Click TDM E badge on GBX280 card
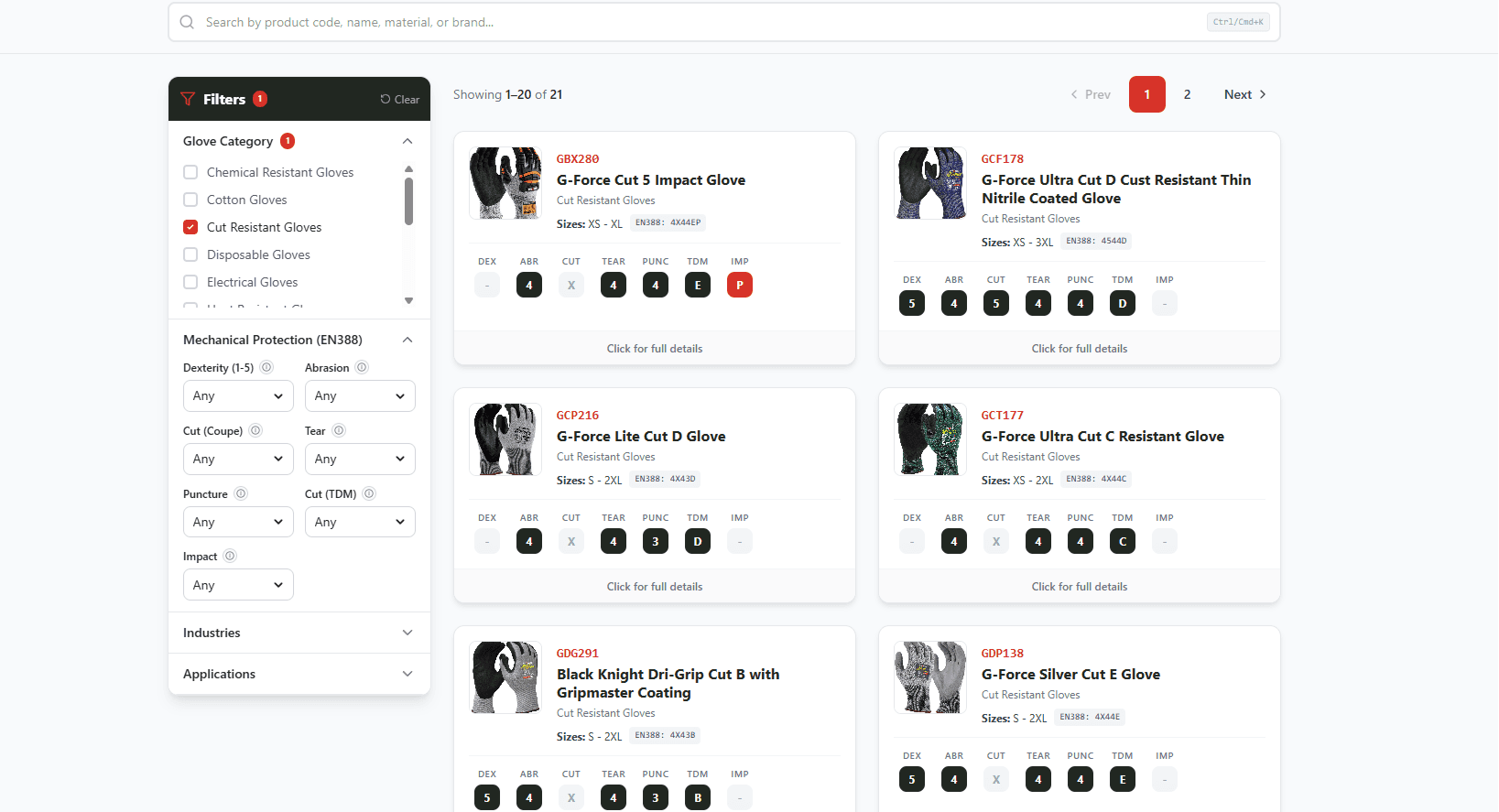 point(698,285)
